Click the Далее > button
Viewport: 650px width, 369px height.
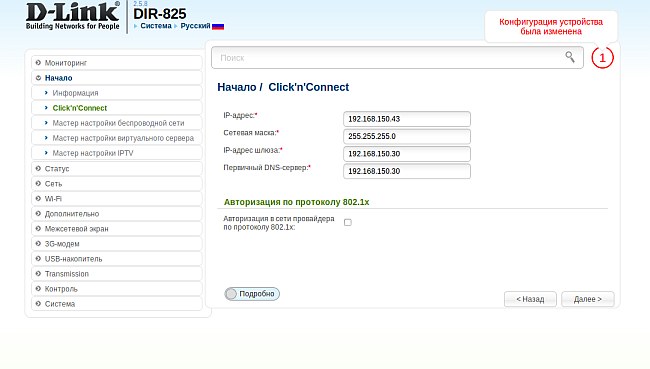(x=587, y=299)
